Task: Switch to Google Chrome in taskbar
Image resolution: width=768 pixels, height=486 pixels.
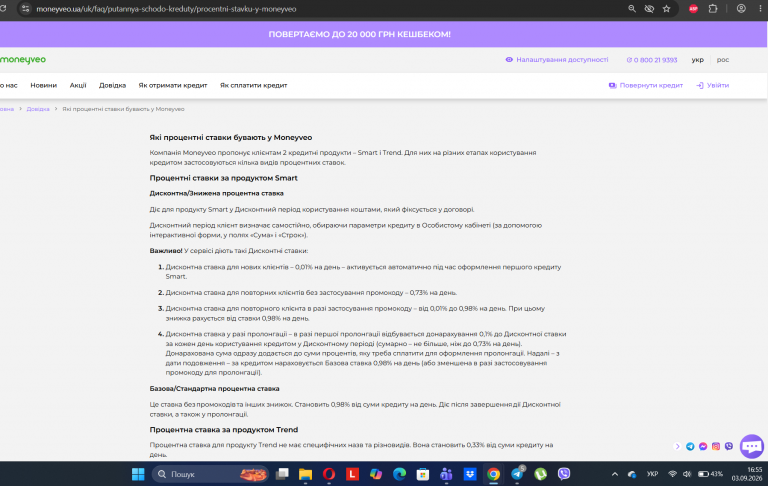Action: point(493,474)
